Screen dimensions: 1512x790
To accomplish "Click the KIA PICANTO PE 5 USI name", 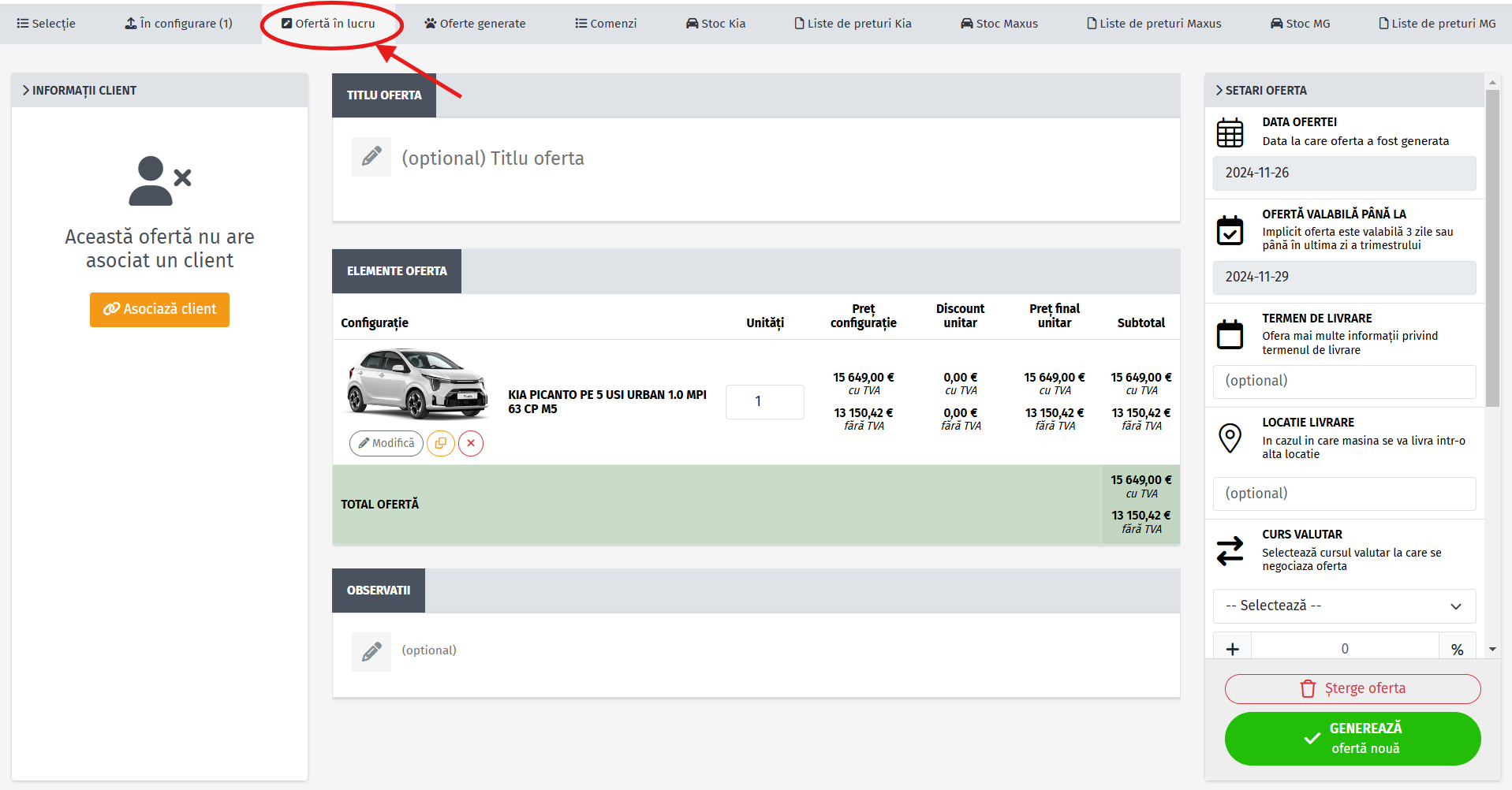I will [x=607, y=401].
